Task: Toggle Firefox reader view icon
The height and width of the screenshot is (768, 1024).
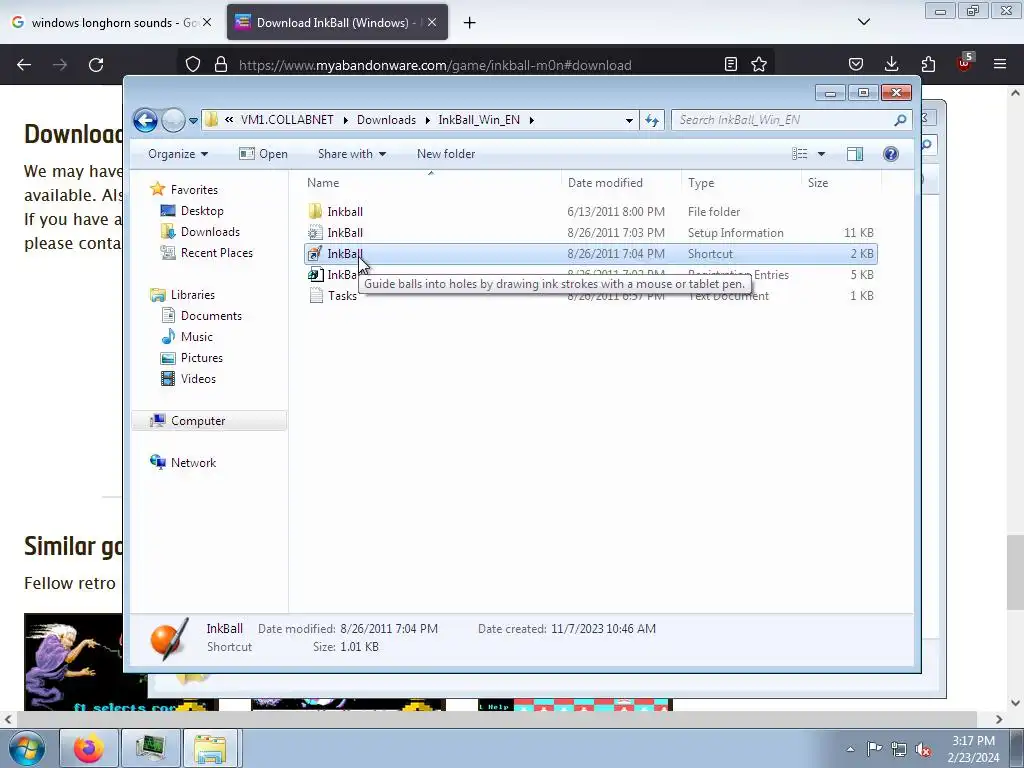Action: coord(731,65)
